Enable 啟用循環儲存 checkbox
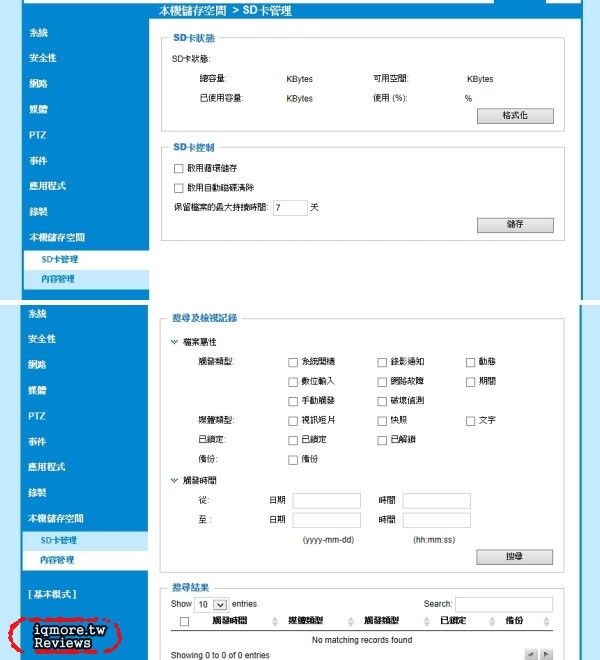Viewport: 600px width, 660px height. (179, 169)
